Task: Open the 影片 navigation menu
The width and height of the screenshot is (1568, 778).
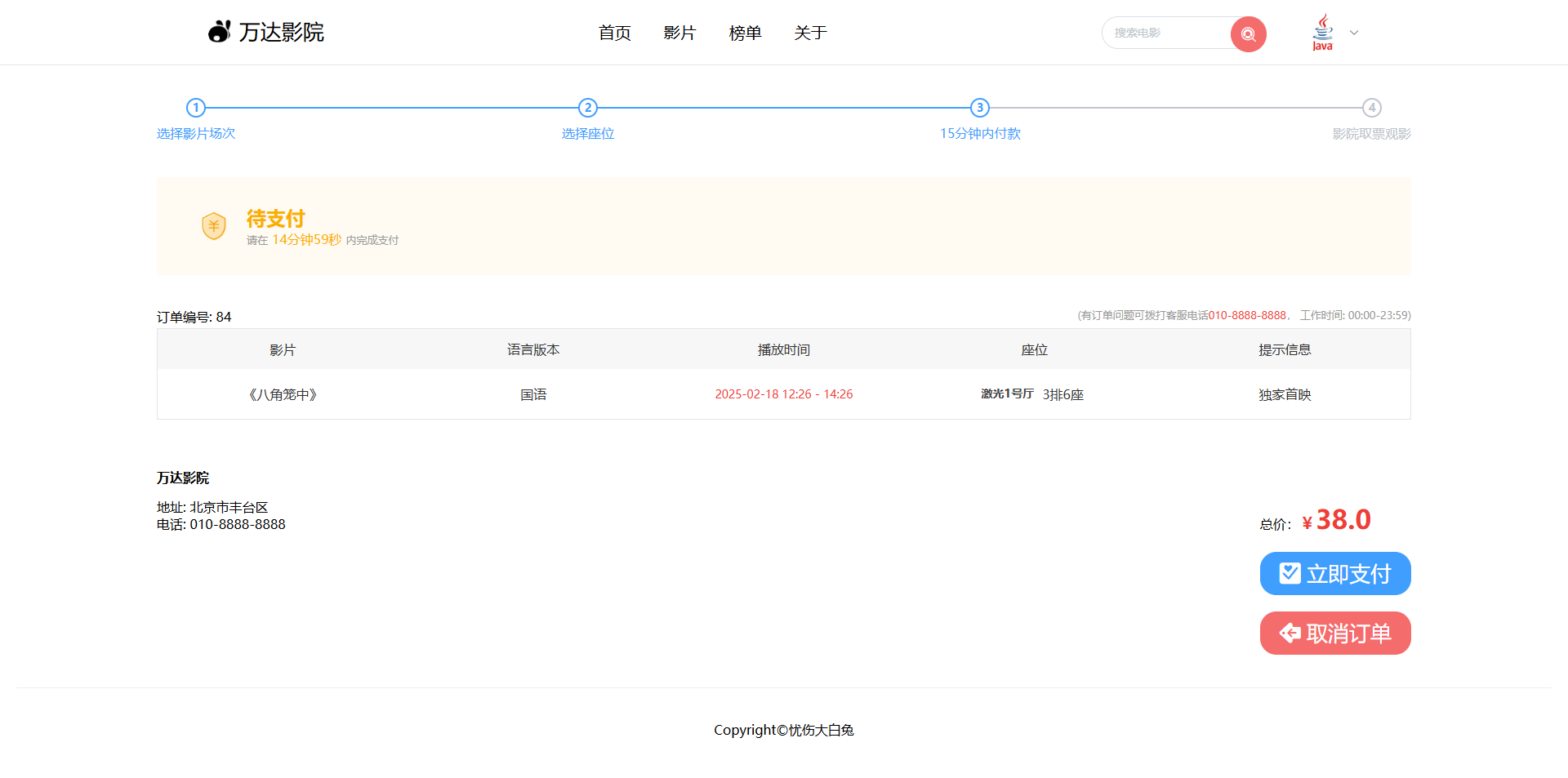Action: [x=679, y=33]
